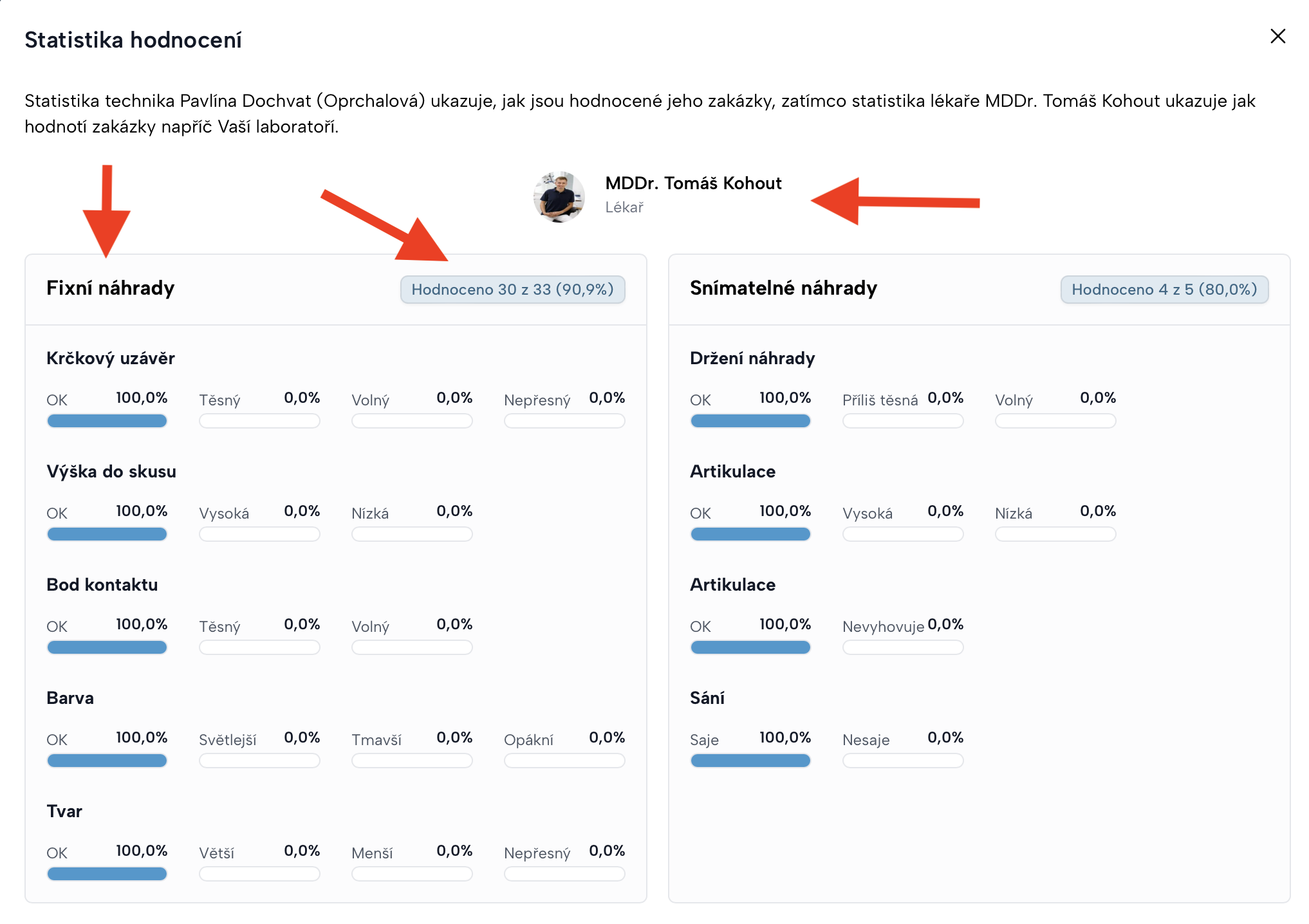Viewport: 1309px width, 924px height.
Task: Click the Artikulace Nevyhovuje progress bar
Action: tap(903, 647)
